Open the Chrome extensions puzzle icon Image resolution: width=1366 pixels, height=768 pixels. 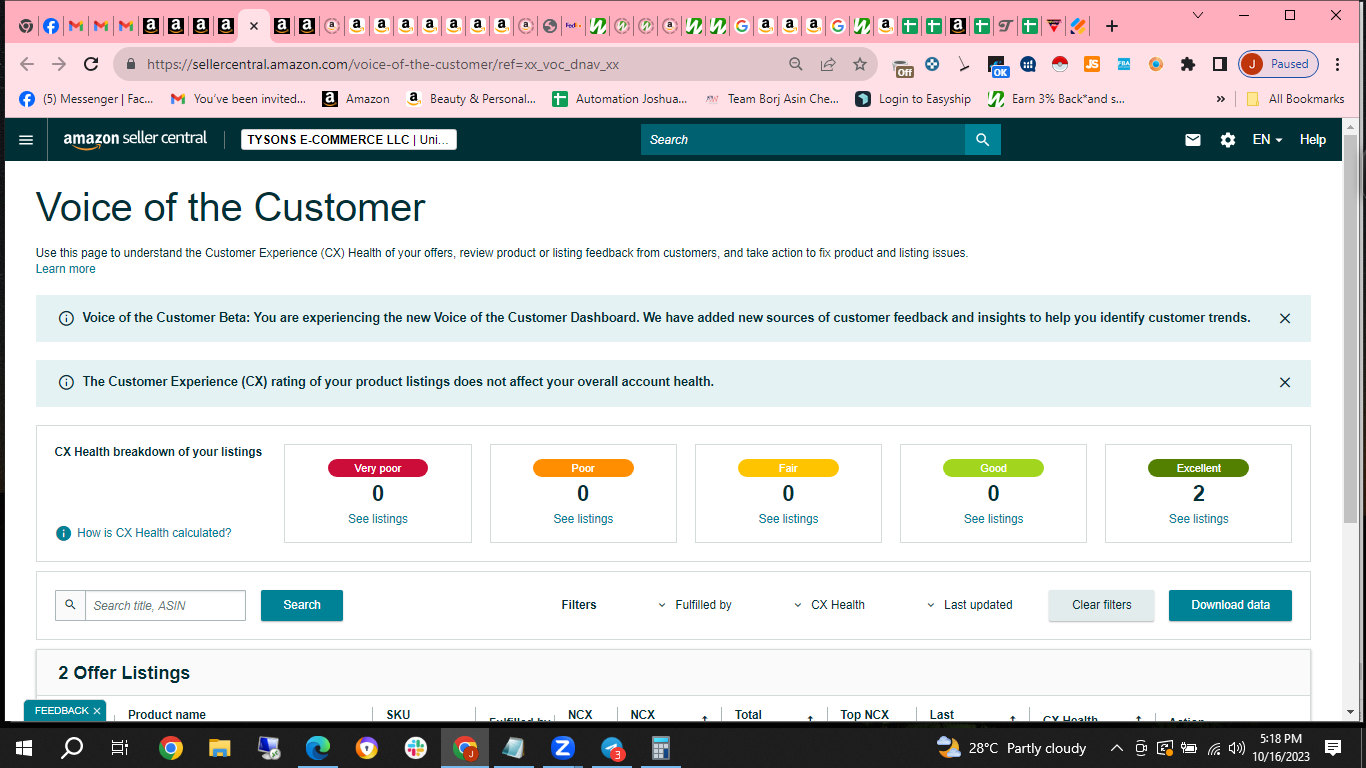(x=1188, y=64)
